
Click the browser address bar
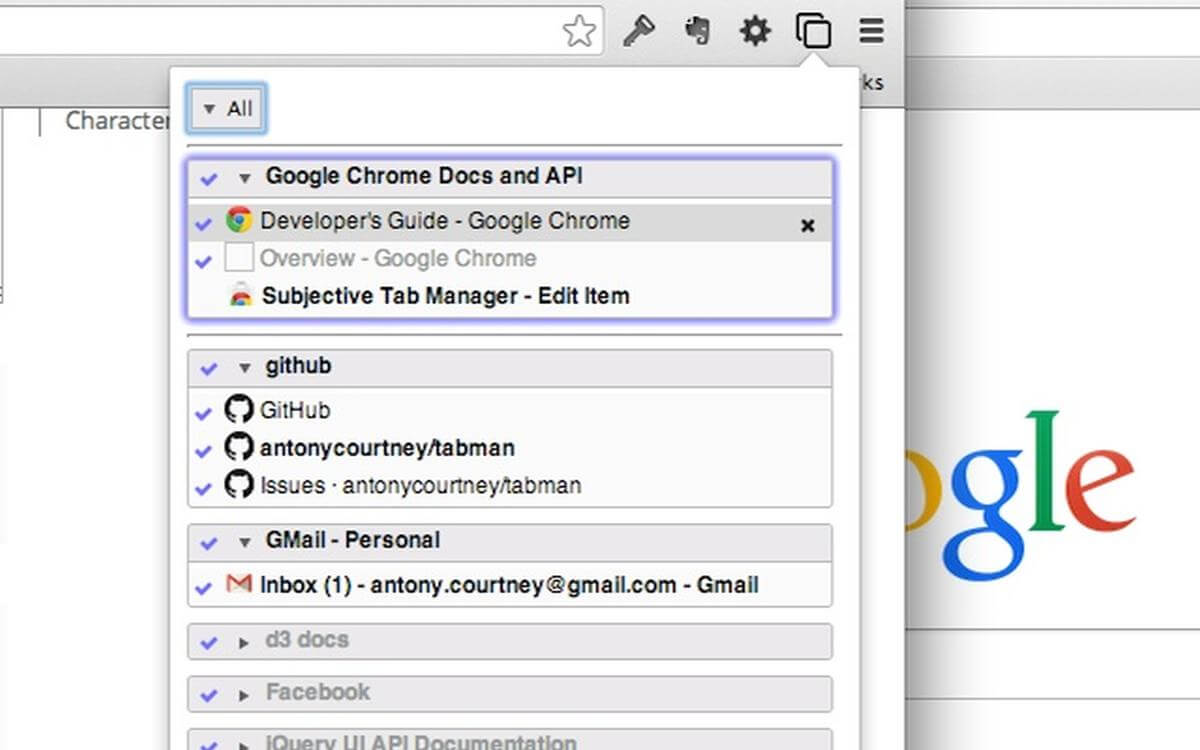[x=280, y=32]
